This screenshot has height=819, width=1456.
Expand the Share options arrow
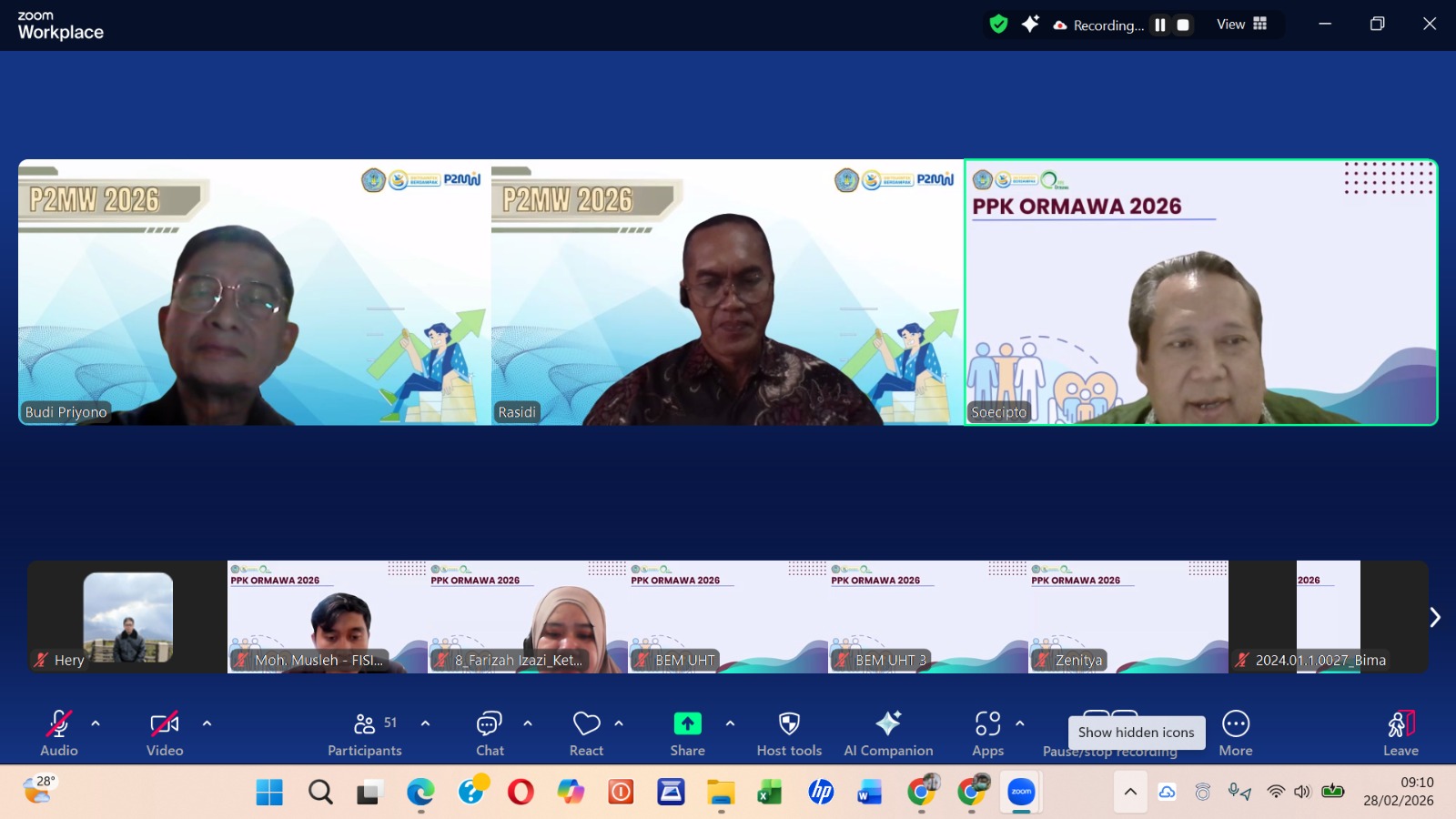point(730,723)
